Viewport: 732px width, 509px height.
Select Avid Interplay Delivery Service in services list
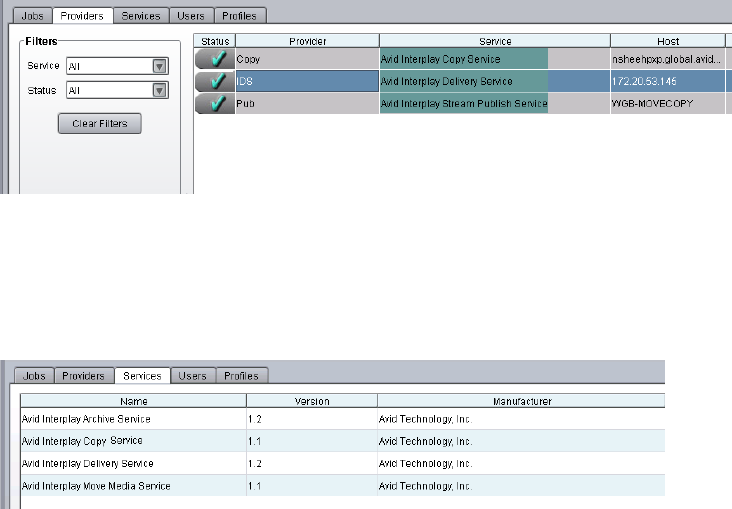pyautogui.click(x=134, y=463)
